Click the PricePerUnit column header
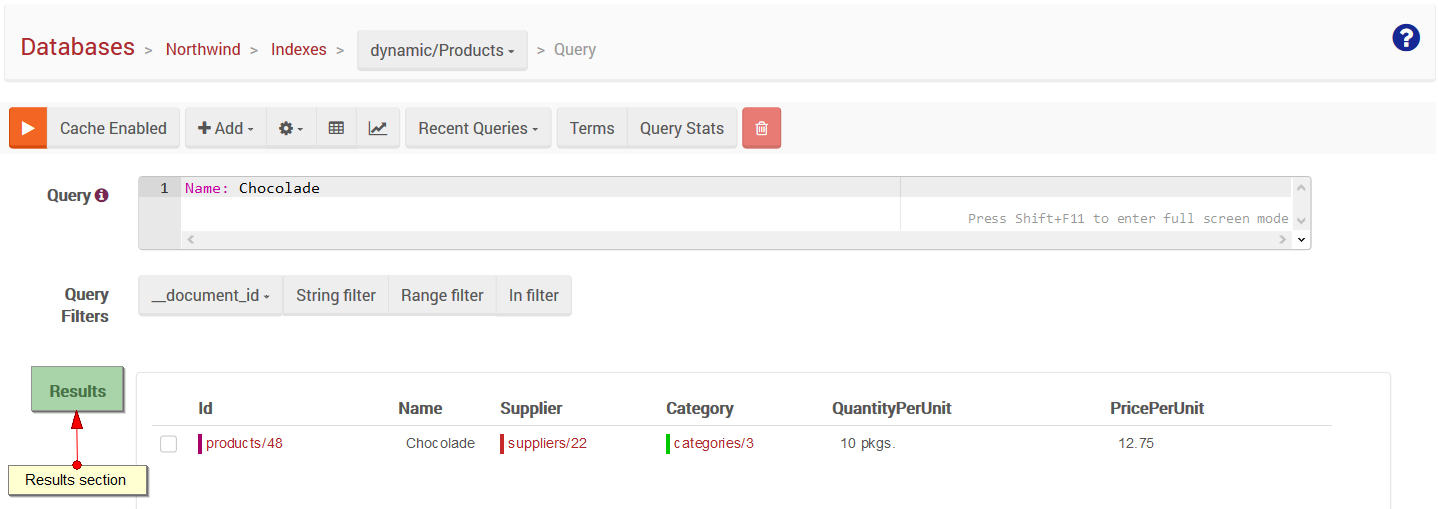Viewport: 1438px width, 509px height. [1157, 408]
